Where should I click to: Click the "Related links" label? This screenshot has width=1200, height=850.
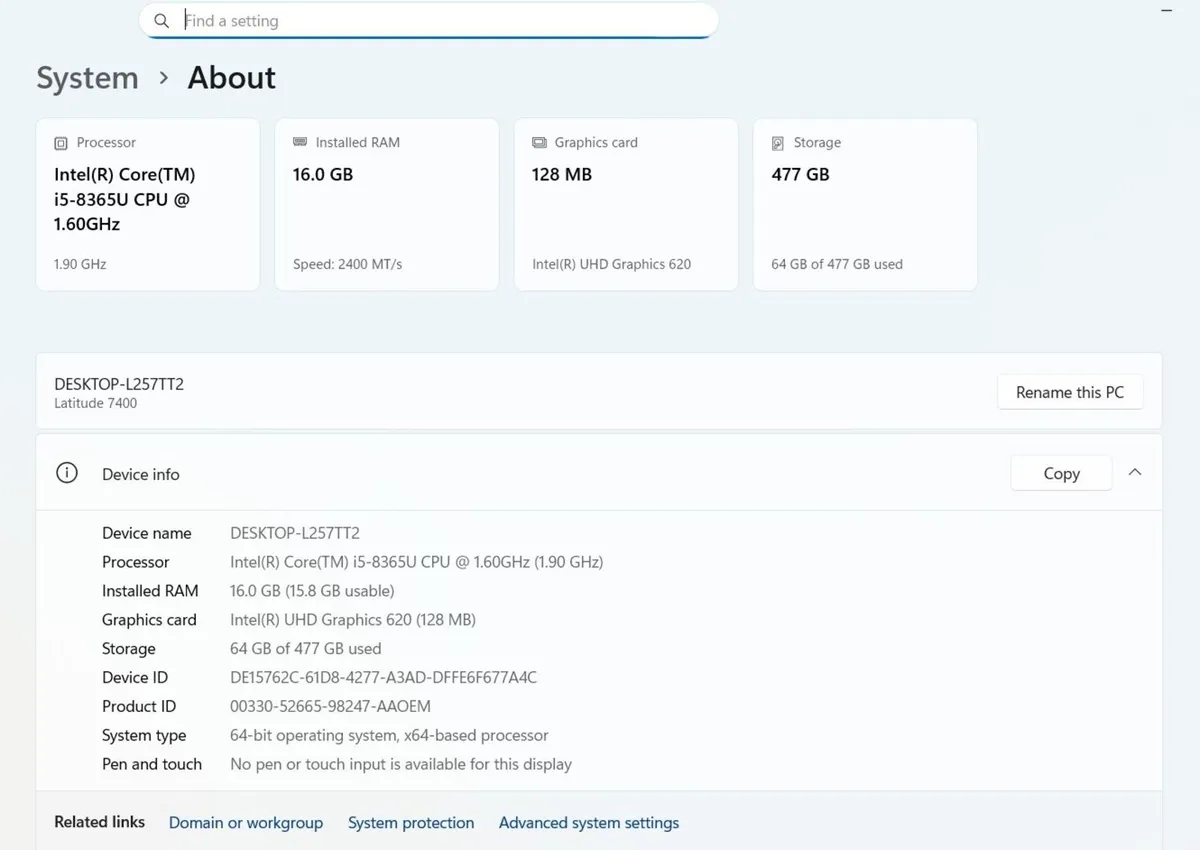pyautogui.click(x=99, y=822)
